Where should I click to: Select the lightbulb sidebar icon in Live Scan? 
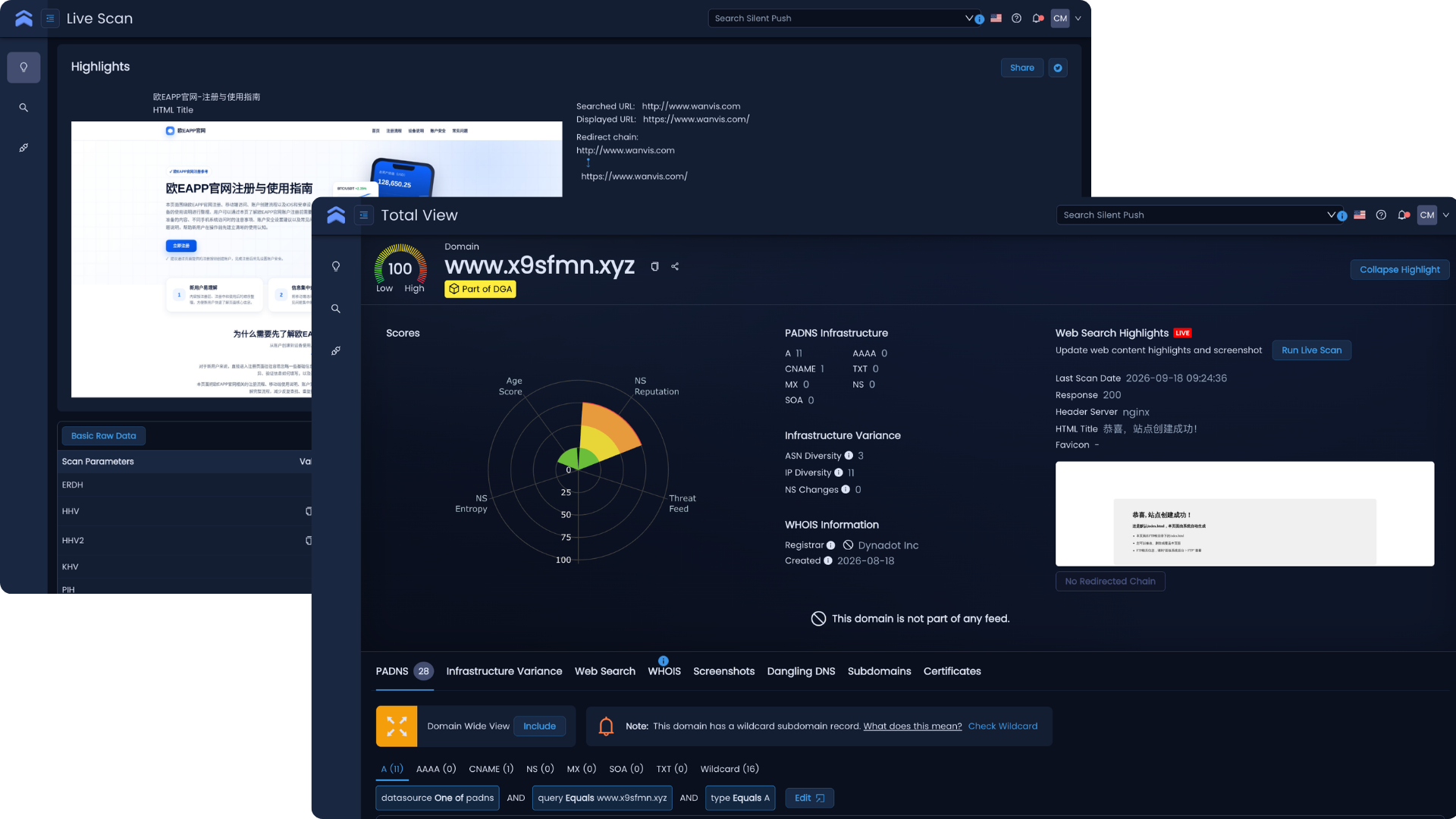tap(24, 67)
